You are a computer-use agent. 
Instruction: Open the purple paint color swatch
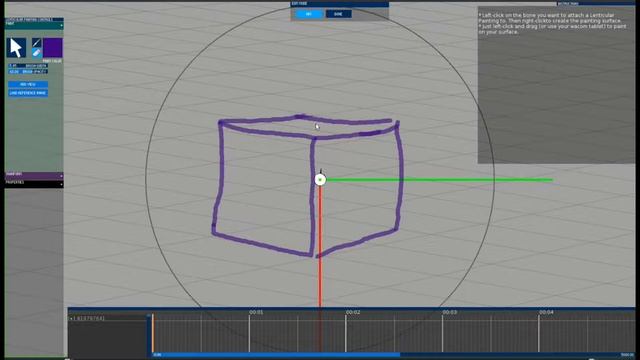[x=53, y=48]
